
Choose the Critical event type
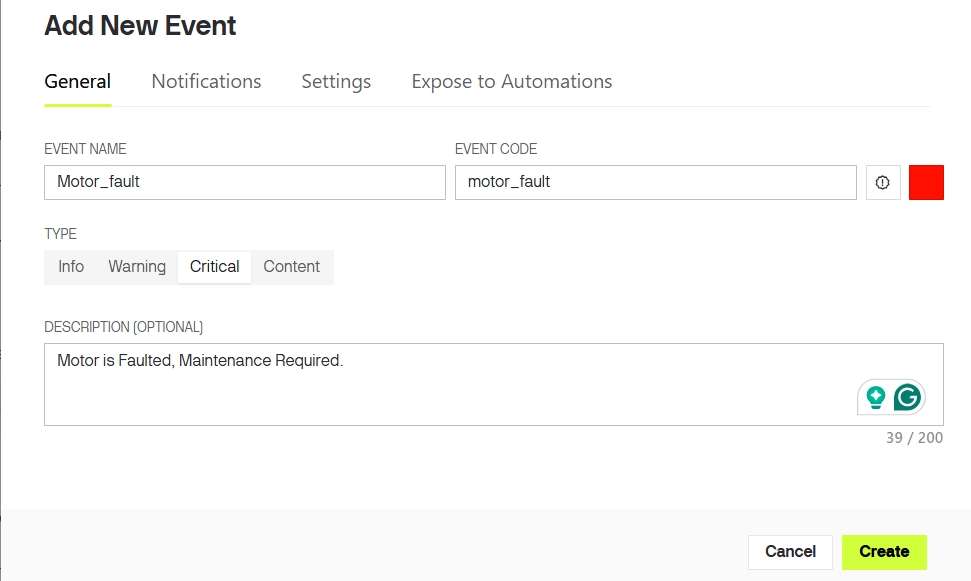point(214,267)
